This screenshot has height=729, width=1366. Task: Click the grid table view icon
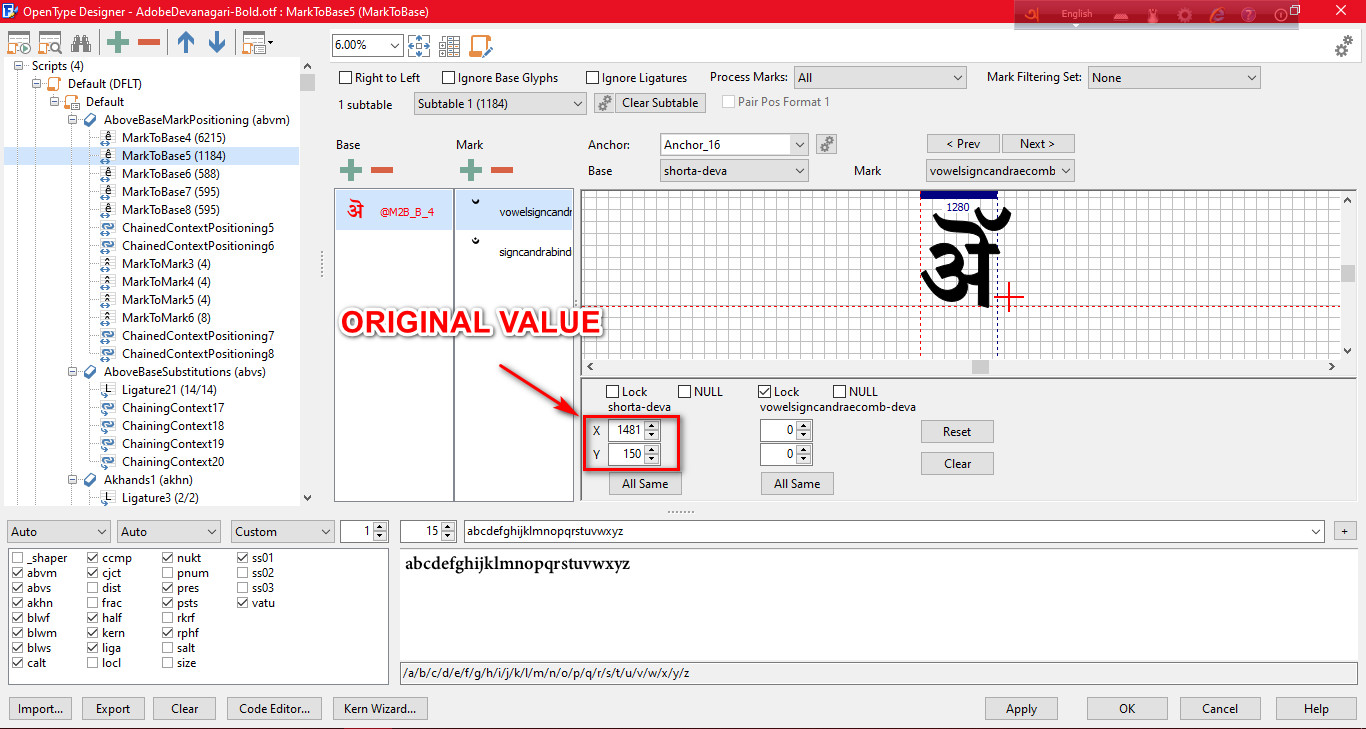449,46
